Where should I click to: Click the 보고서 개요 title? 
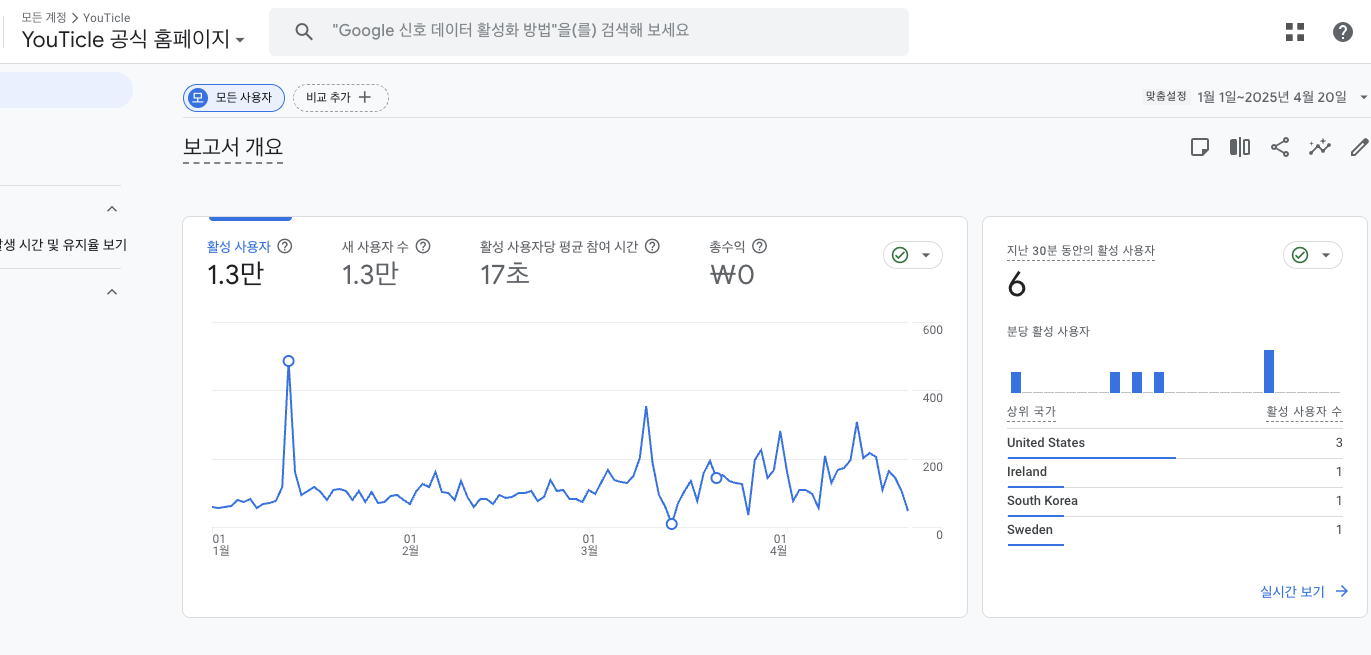pyautogui.click(x=233, y=147)
